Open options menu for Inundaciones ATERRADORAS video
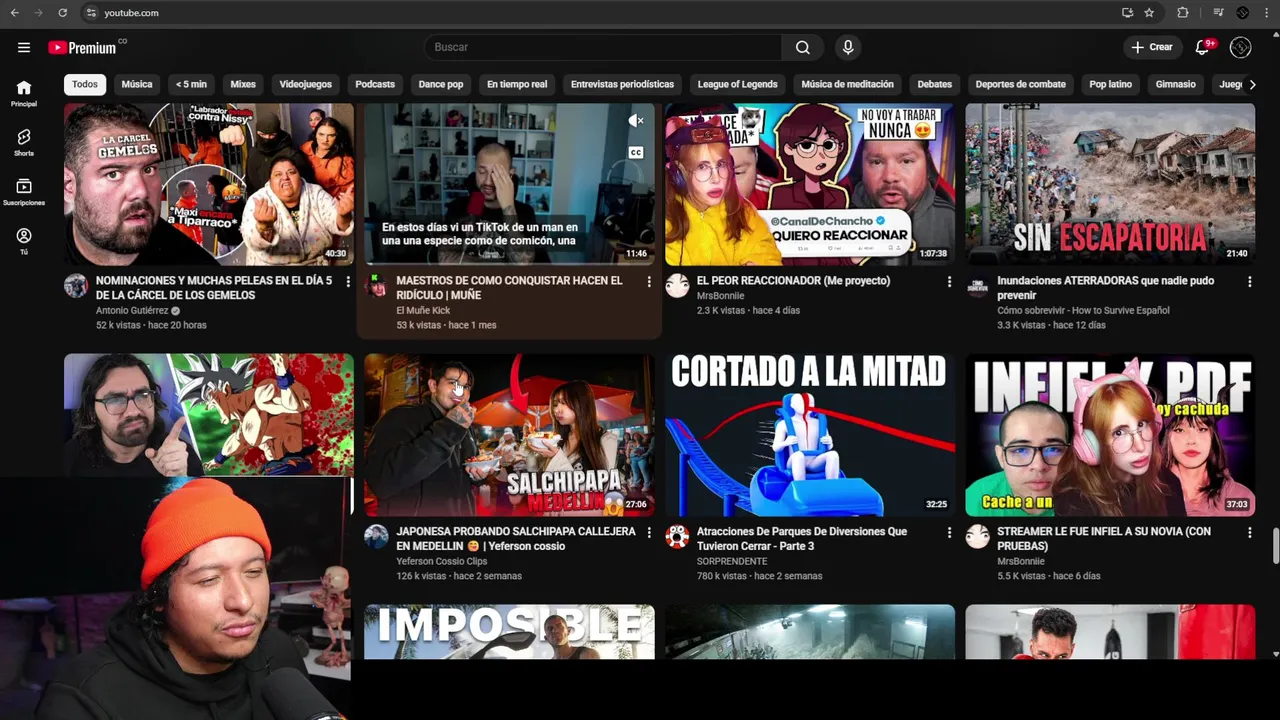Viewport: 1280px width, 720px height. 1249,282
